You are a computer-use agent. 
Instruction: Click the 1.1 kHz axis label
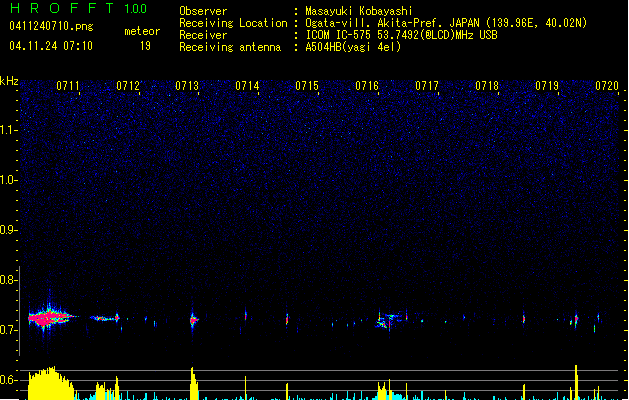8,130
